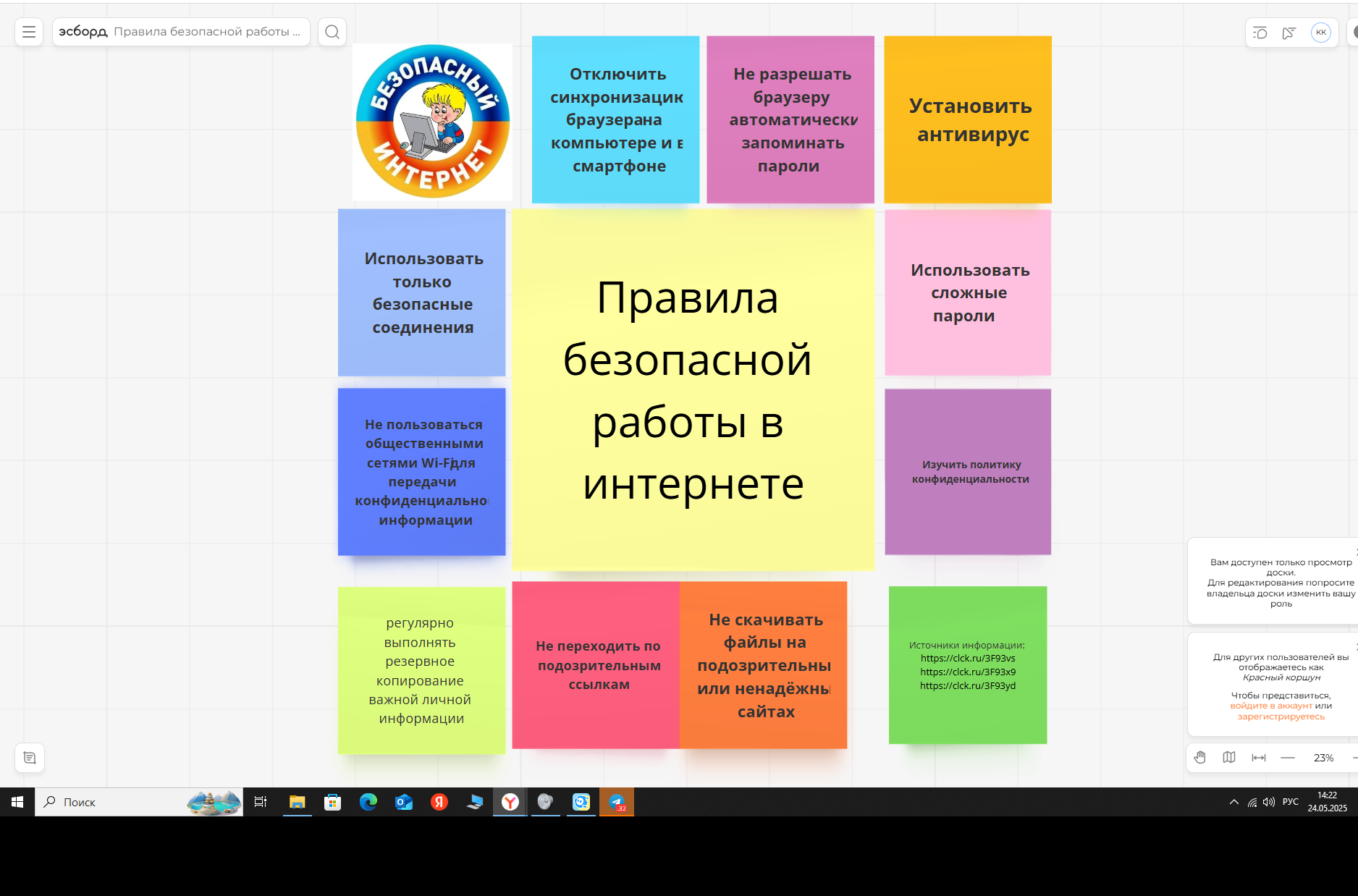Image resolution: width=1358 pixels, height=896 pixels.
Task: Open the https://clck.ru/3F93vs source link
Action: click(x=968, y=659)
